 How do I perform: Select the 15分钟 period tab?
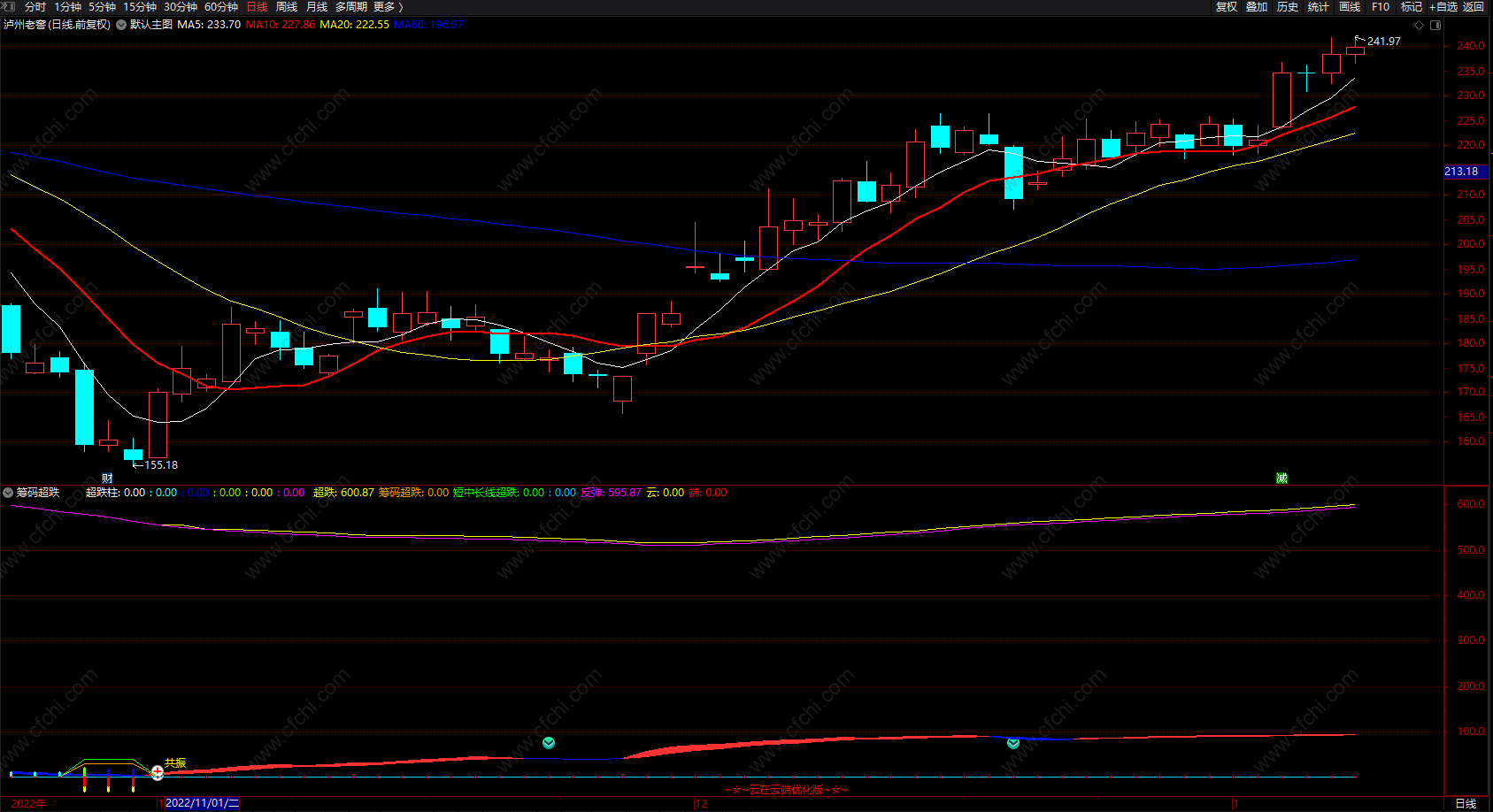[x=140, y=7]
